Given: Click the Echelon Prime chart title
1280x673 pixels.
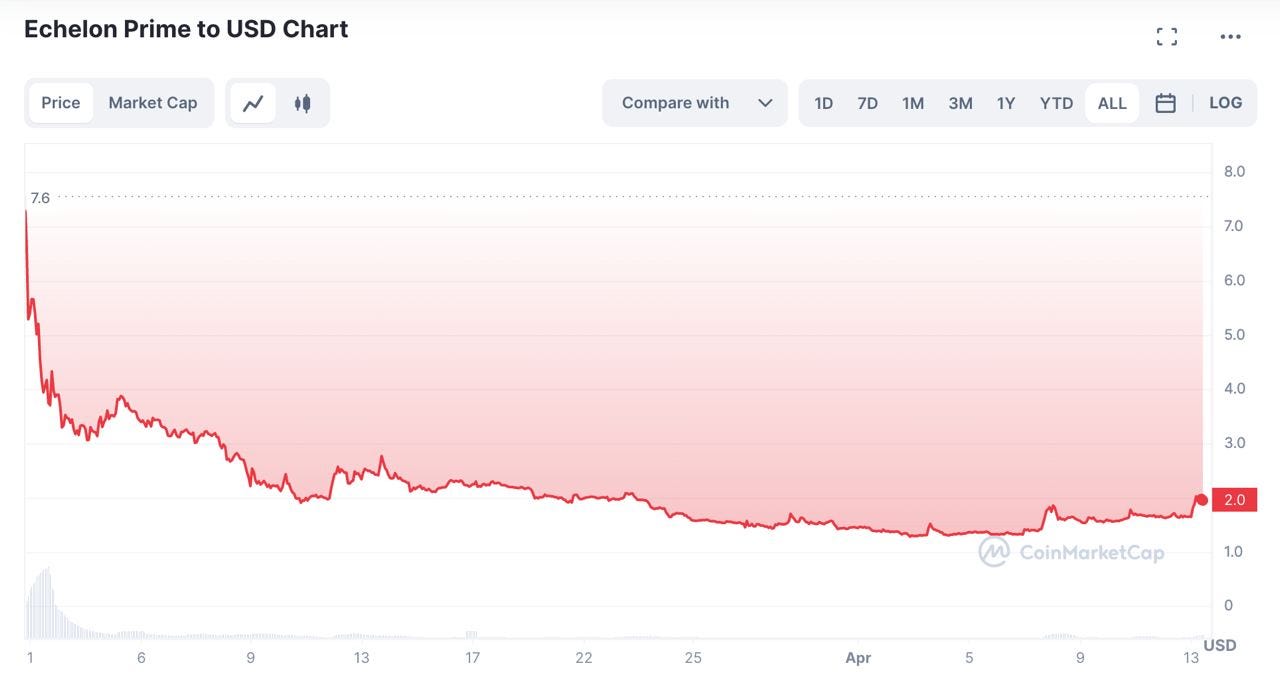Looking at the screenshot, I should pyautogui.click(x=185, y=29).
